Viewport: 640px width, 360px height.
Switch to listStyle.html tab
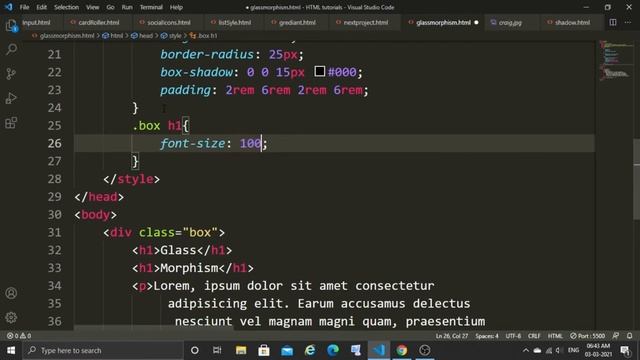pos(234,22)
